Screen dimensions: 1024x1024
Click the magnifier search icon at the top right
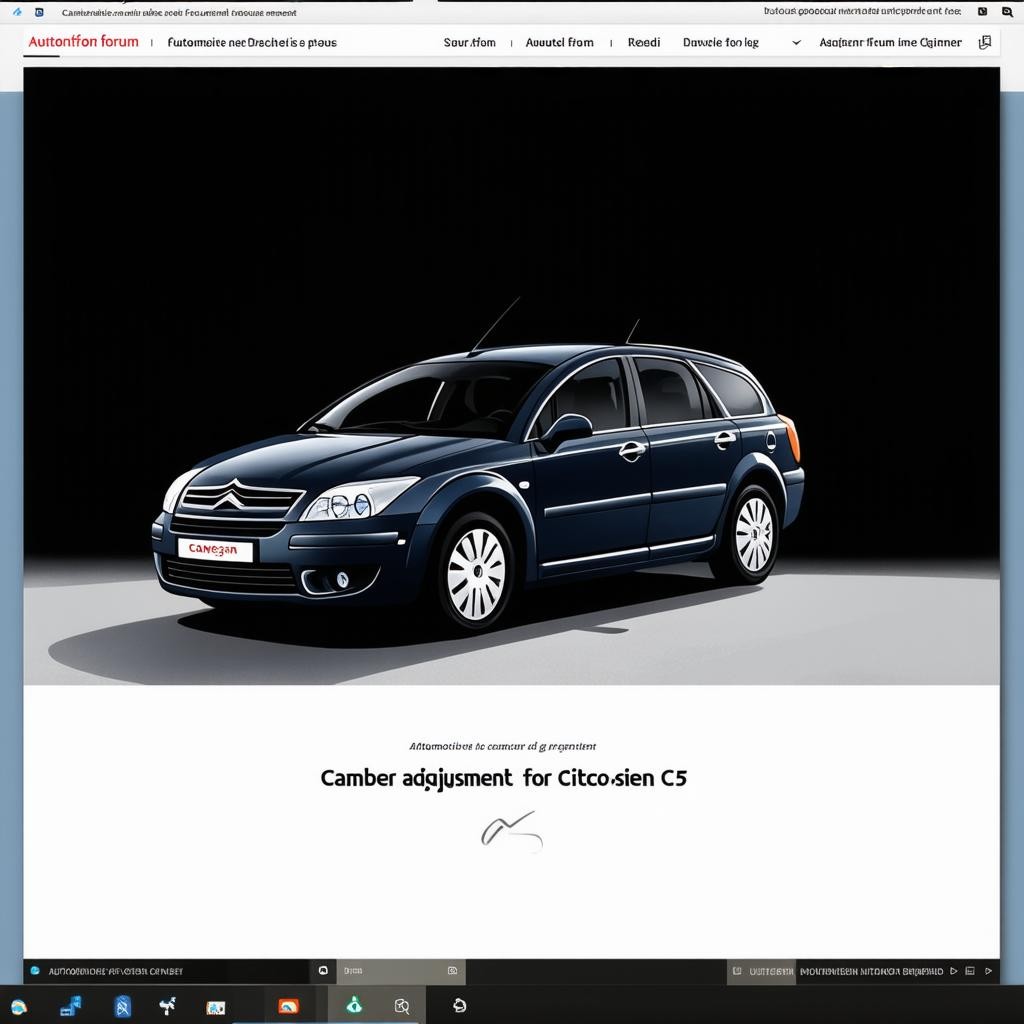click(x=1007, y=12)
